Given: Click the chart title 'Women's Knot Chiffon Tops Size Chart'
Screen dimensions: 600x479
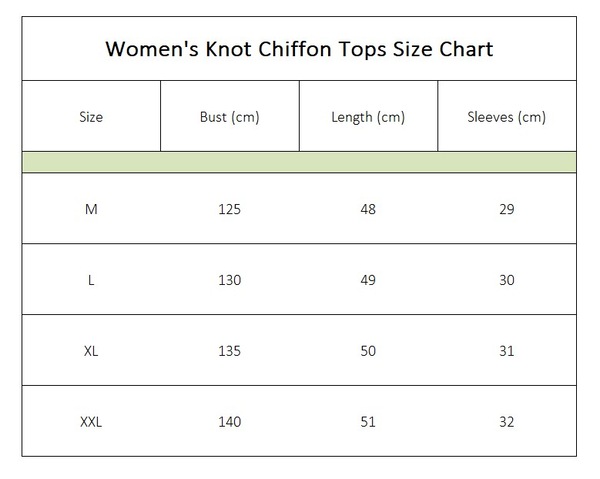Looking at the screenshot, I should point(299,49).
